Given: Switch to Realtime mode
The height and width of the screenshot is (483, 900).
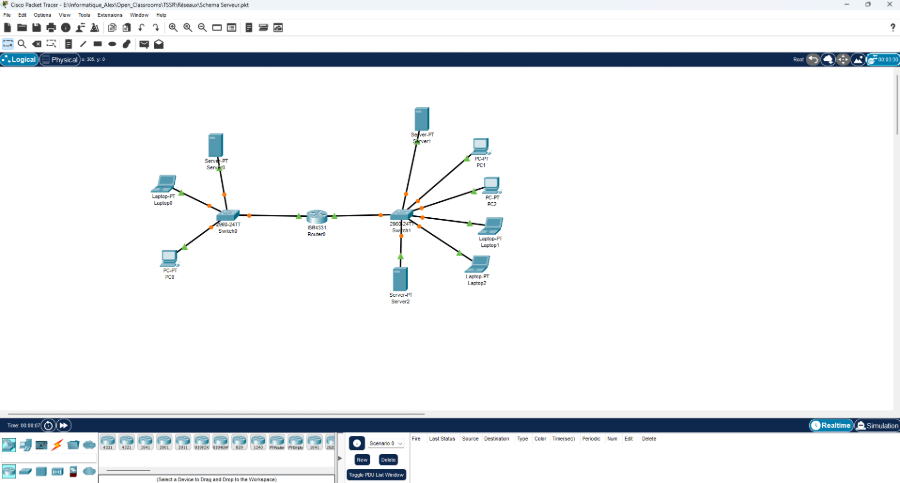Looking at the screenshot, I should pos(831,426).
